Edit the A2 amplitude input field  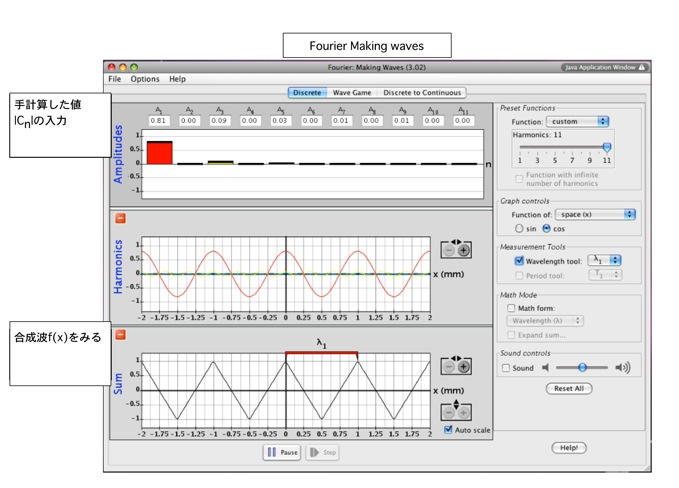coord(189,120)
